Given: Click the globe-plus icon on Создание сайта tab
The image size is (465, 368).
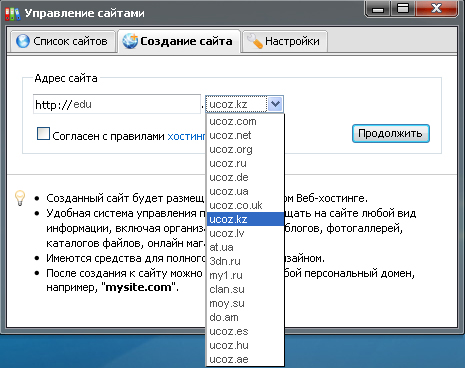Looking at the screenshot, I should [130, 41].
